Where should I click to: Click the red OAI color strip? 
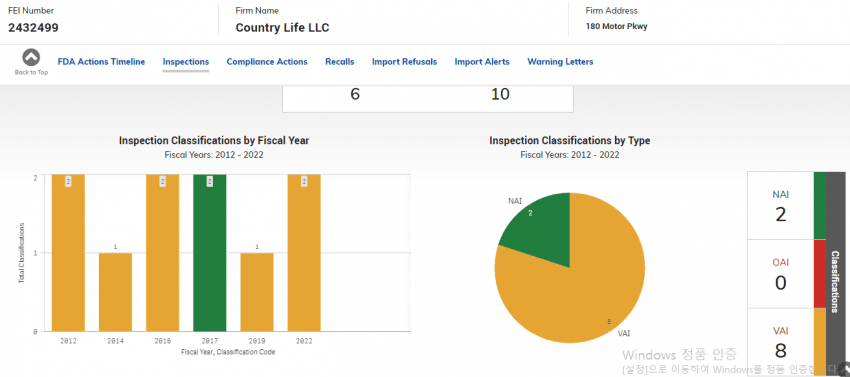(820, 274)
